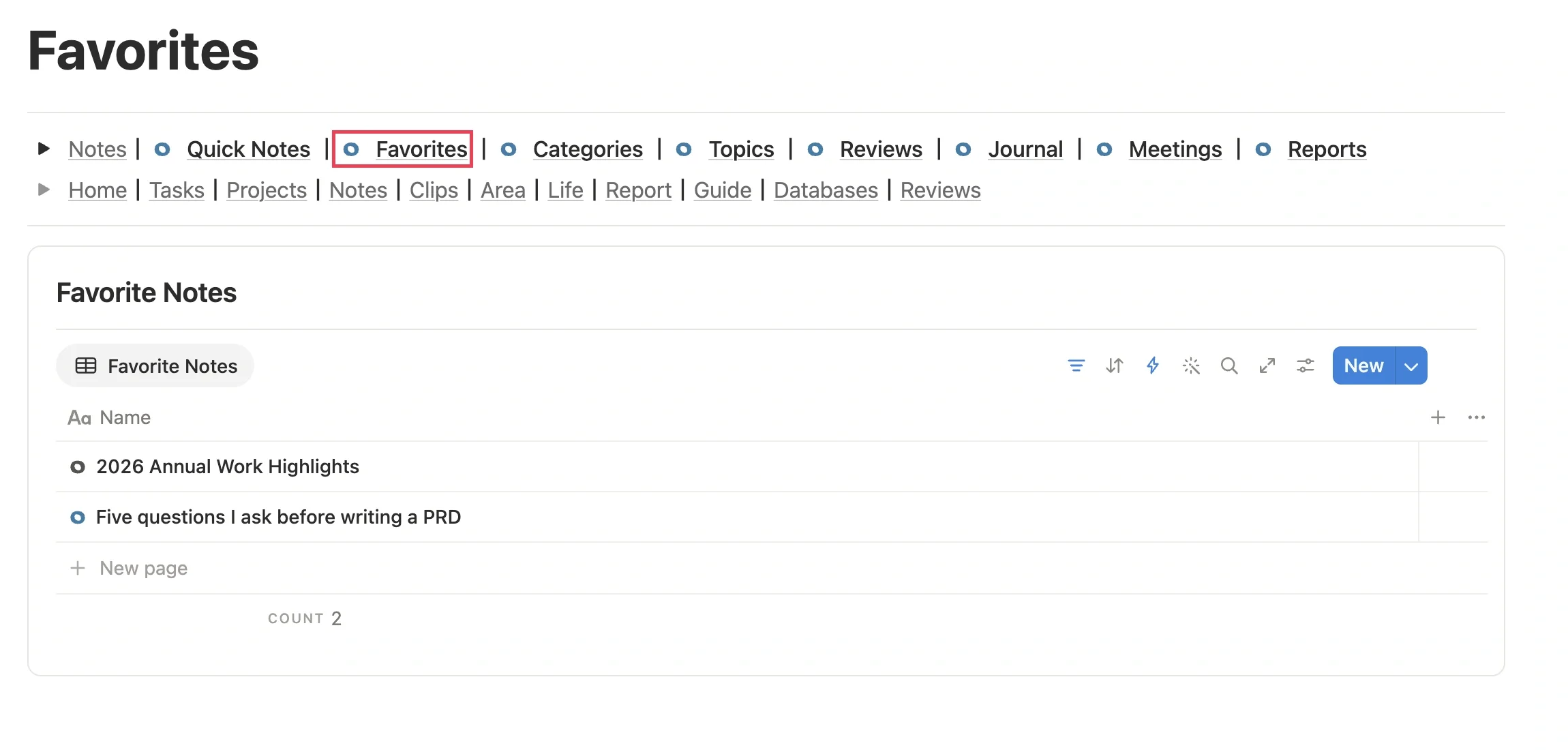Click the AI sparkle icon in toolbar
Screen dimensions: 1568x750
point(1190,366)
